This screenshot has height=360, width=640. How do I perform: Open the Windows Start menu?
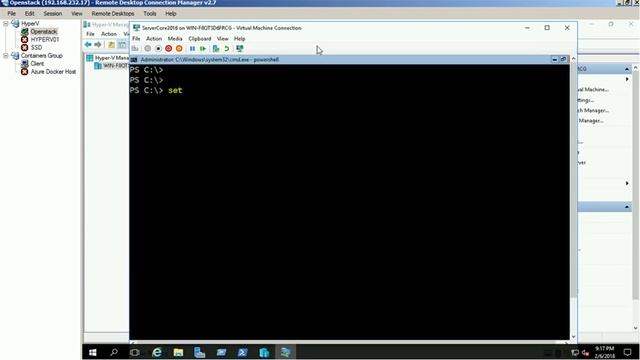(x=93, y=352)
